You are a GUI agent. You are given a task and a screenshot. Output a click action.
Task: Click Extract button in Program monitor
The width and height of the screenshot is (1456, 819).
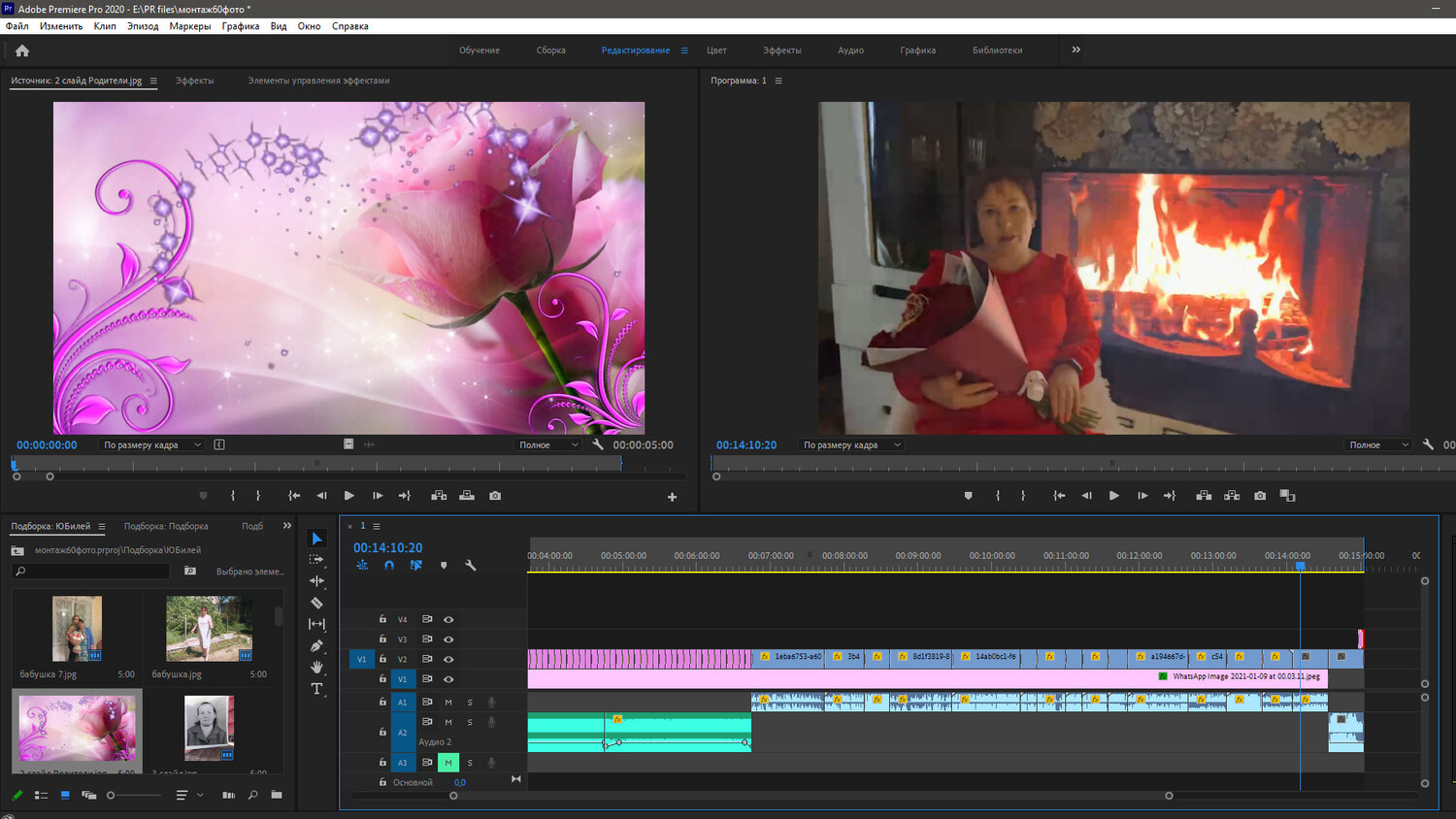(x=1232, y=496)
